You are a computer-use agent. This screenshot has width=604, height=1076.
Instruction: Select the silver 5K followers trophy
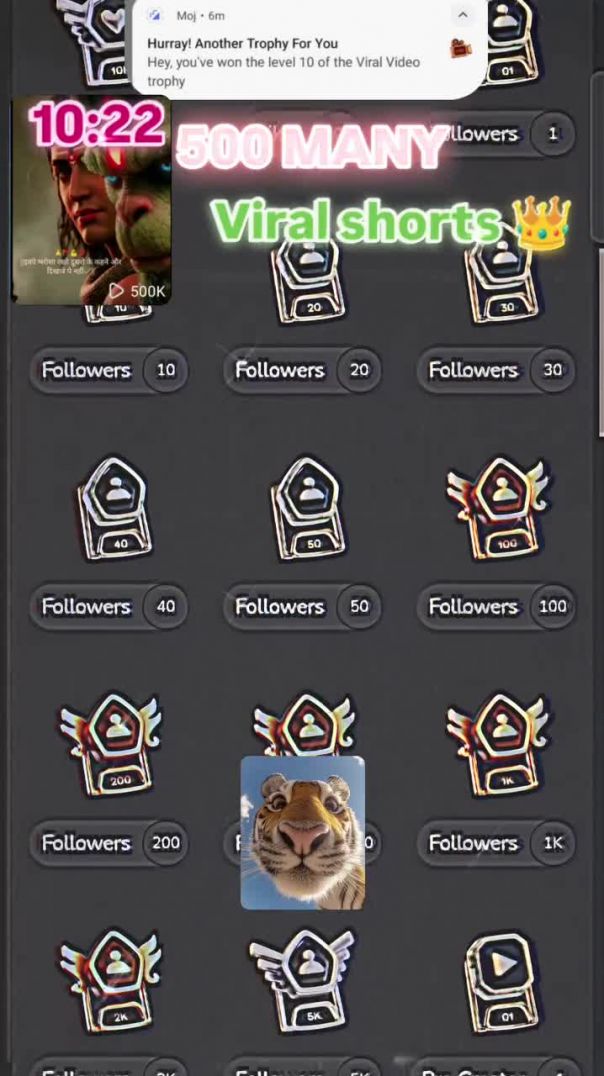pyautogui.click(x=304, y=981)
